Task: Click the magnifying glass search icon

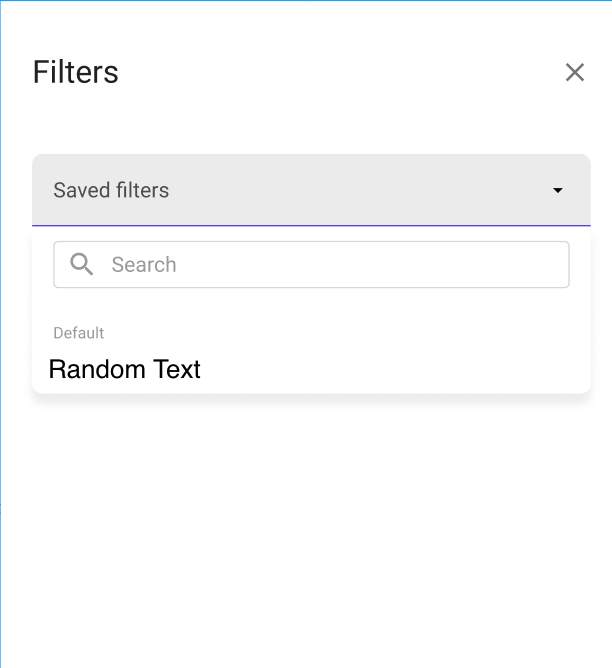Action: [82, 264]
